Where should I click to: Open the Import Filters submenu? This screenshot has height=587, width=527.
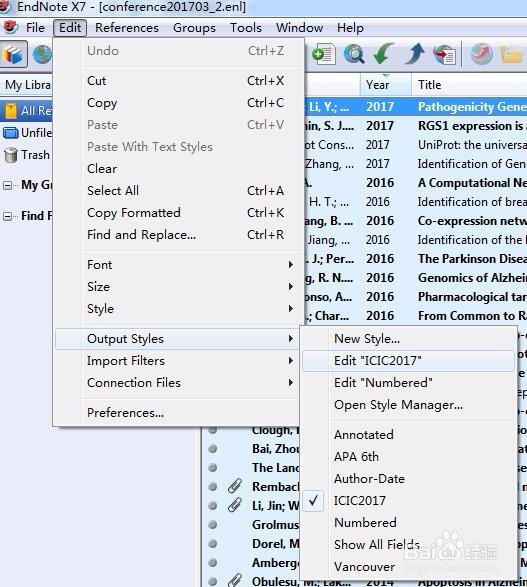pyautogui.click(x=177, y=361)
